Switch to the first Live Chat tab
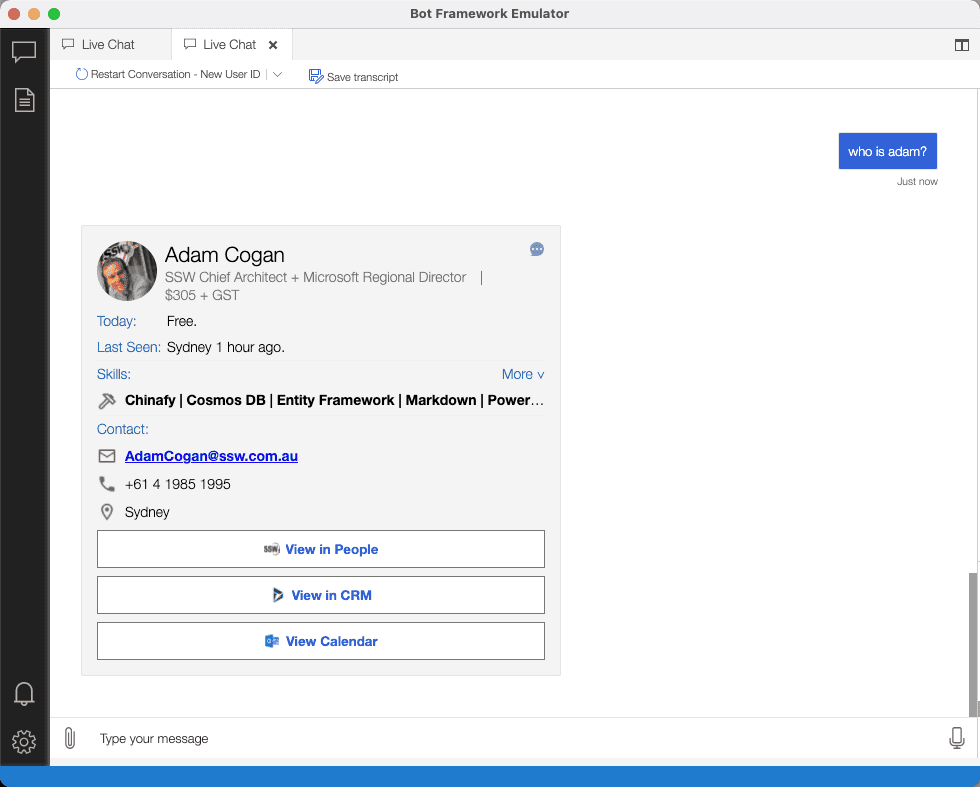980x787 pixels. (108, 44)
